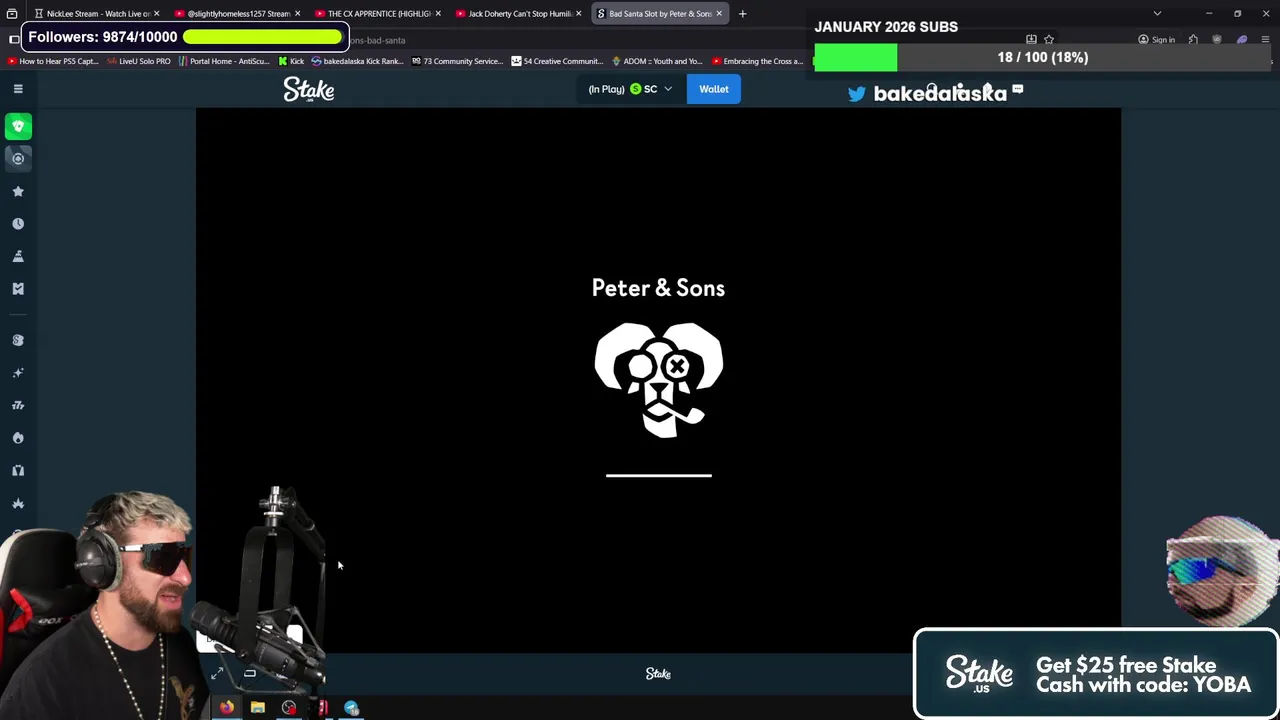Image resolution: width=1280 pixels, height=720 pixels.
Task: Open the Stake sidebar hamburger menu
Action: [x=18, y=89]
